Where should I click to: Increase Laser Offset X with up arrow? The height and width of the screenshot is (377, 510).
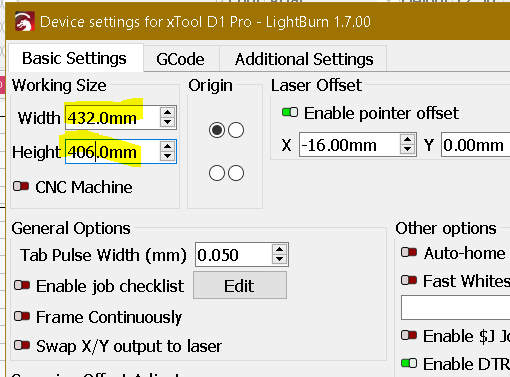tap(407, 139)
